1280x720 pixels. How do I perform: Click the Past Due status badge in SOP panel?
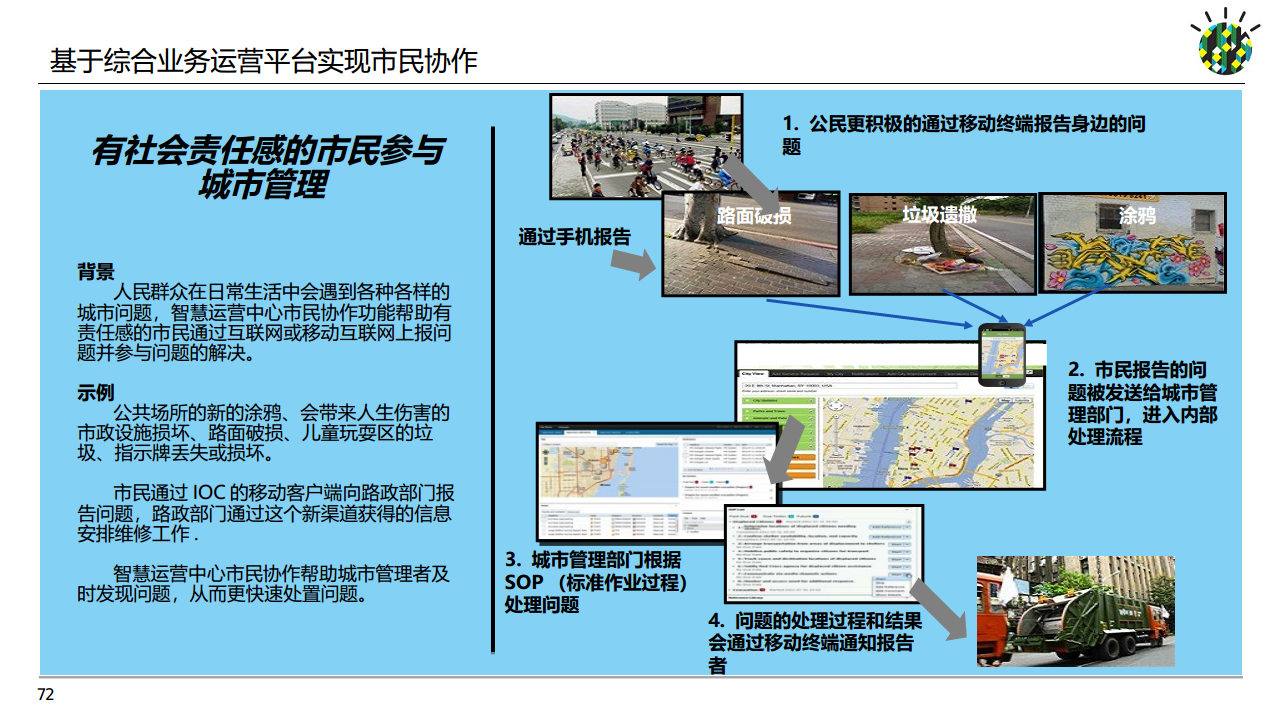coord(753,516)
